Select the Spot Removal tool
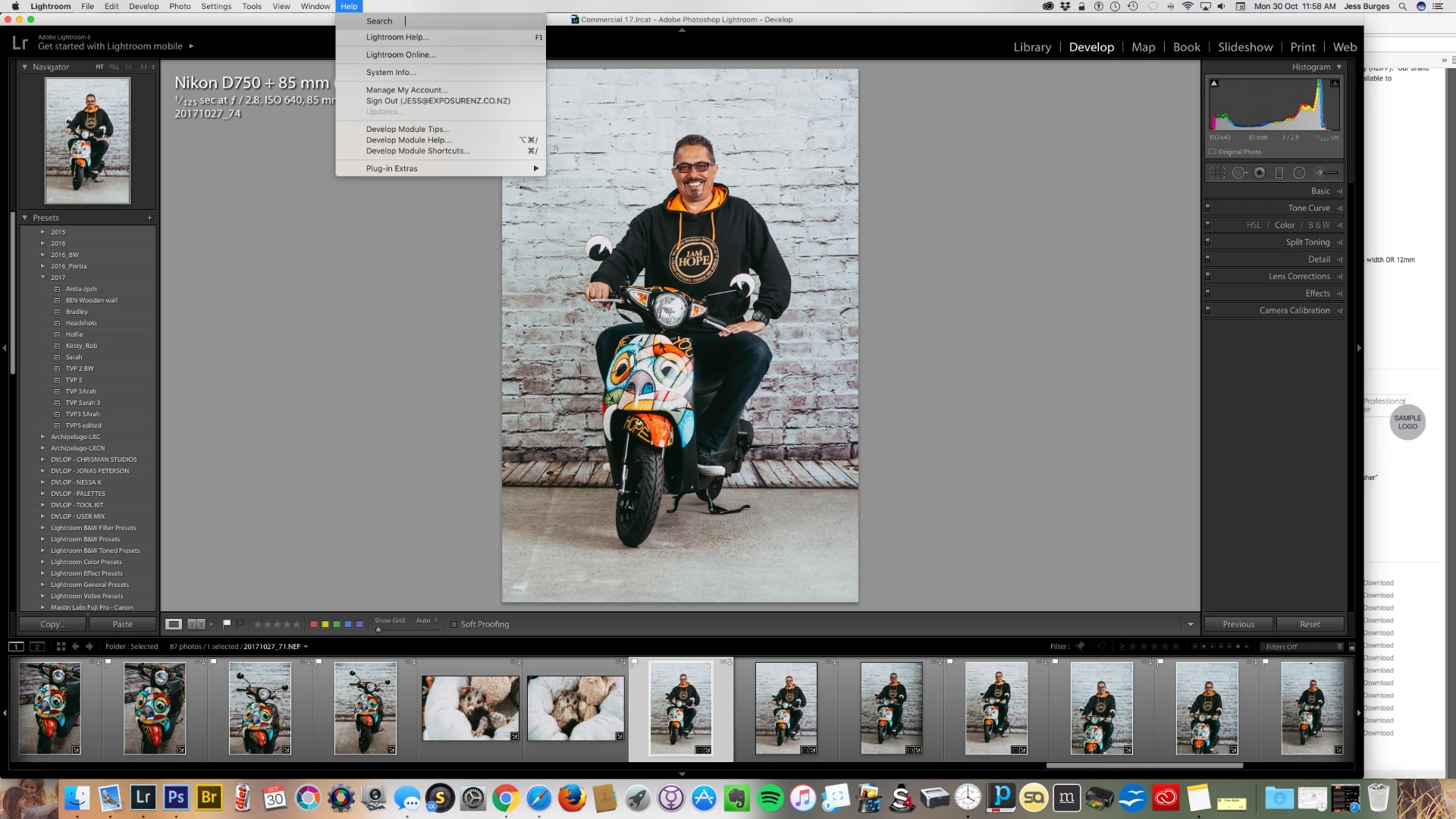1456x819 pixels. tap(1239, 173)
